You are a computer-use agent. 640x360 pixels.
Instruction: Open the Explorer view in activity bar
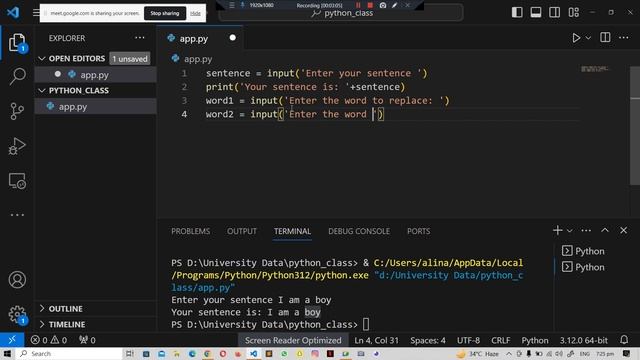(17, 42)
